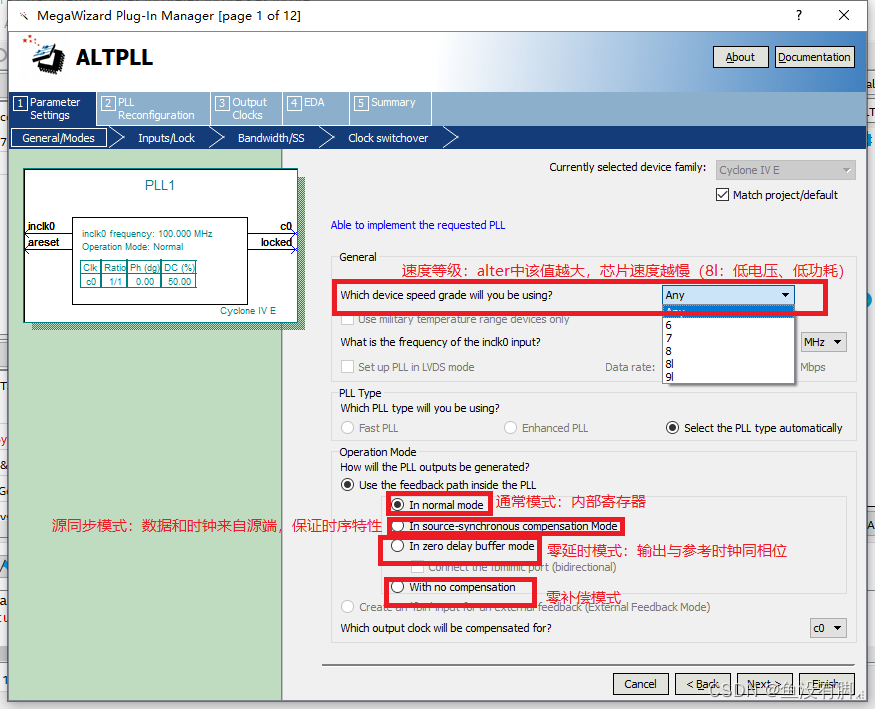
Task: Go to Bandwidth/SS sub-page
Action: (271, 138)
